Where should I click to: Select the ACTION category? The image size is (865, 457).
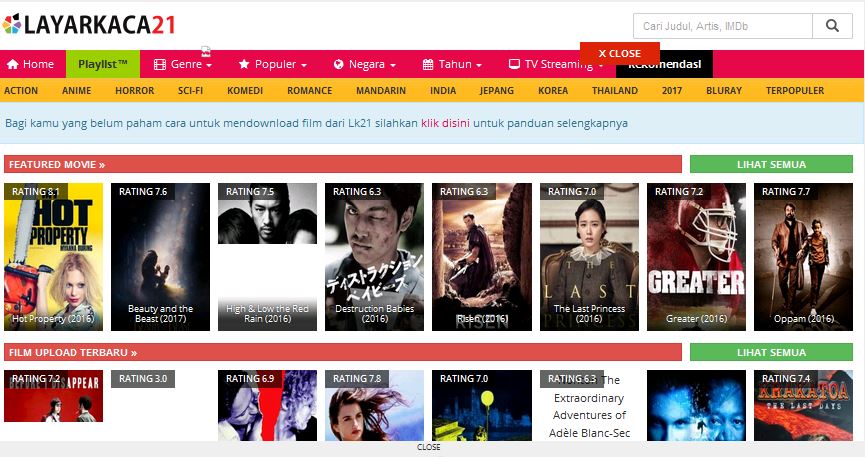click(21, 91)
